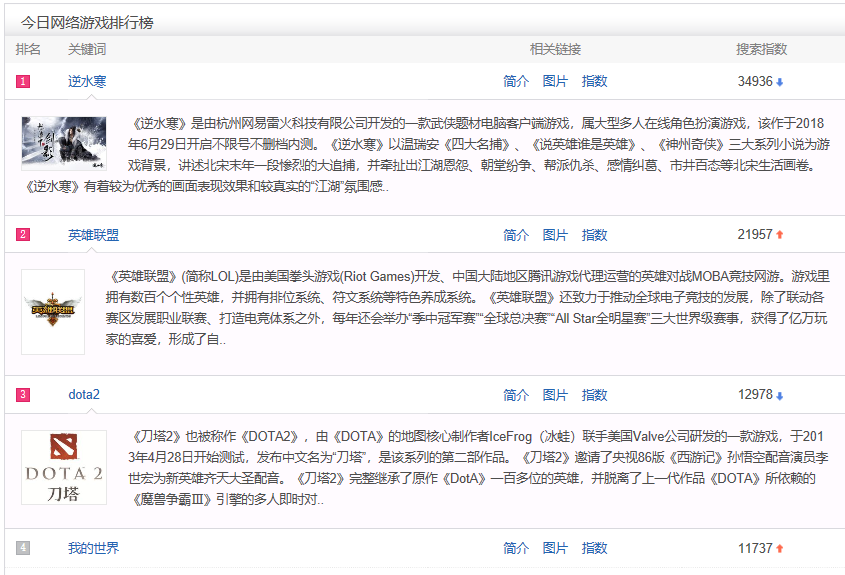The image size is (845, 575).
Task: Click the 英雄联盟 logo thumbnail
Action: pyautogui.click(x=53, y=311)
